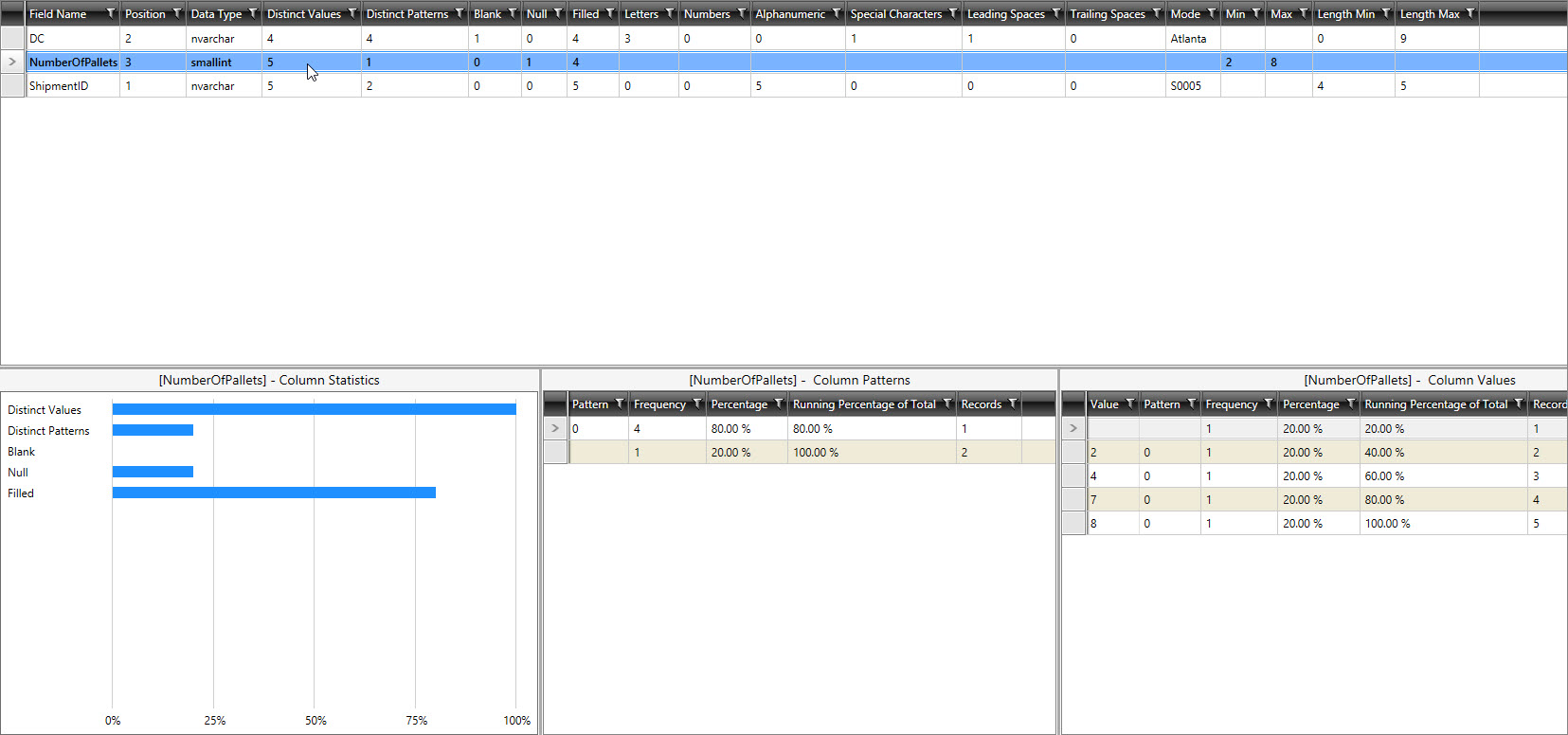
Task: Click the Atlanta mode value cell
Action: 1193,39
